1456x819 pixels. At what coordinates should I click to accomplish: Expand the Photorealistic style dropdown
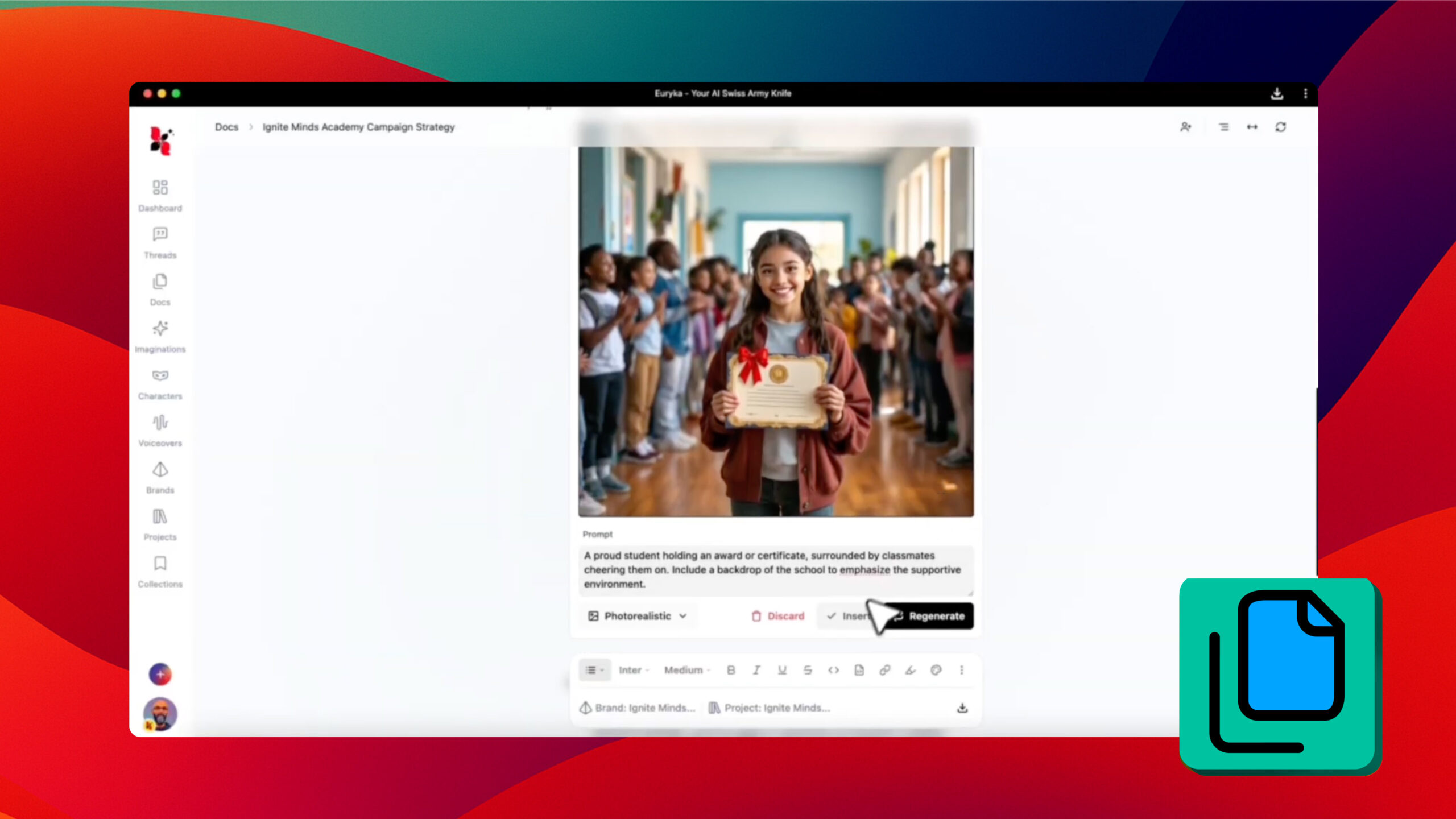[638, 616]
